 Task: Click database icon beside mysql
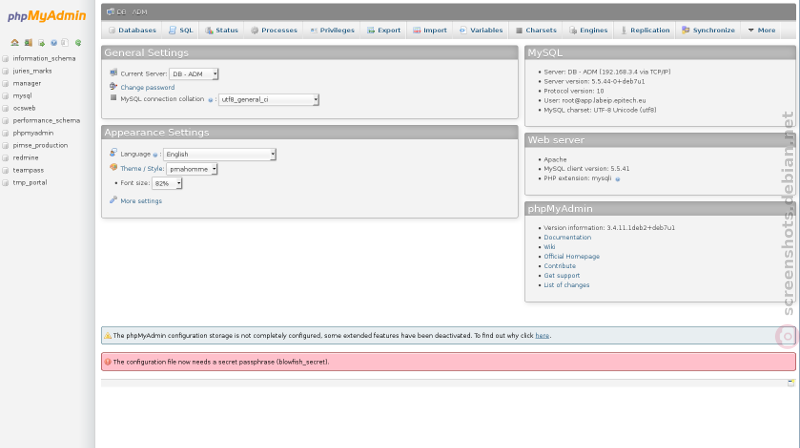click(x=6, y=96)
